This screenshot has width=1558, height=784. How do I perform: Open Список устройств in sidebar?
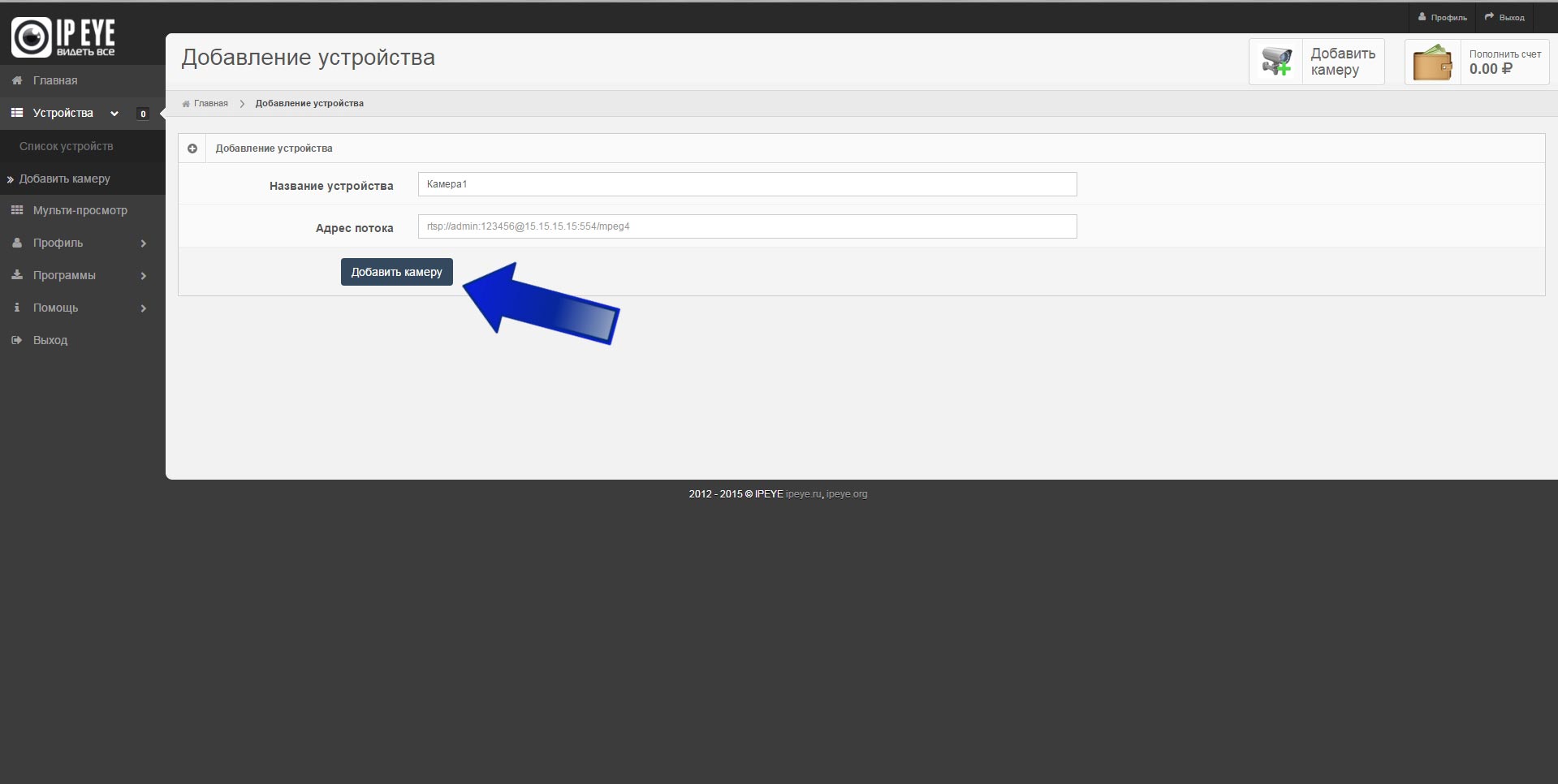coord(67,146)
